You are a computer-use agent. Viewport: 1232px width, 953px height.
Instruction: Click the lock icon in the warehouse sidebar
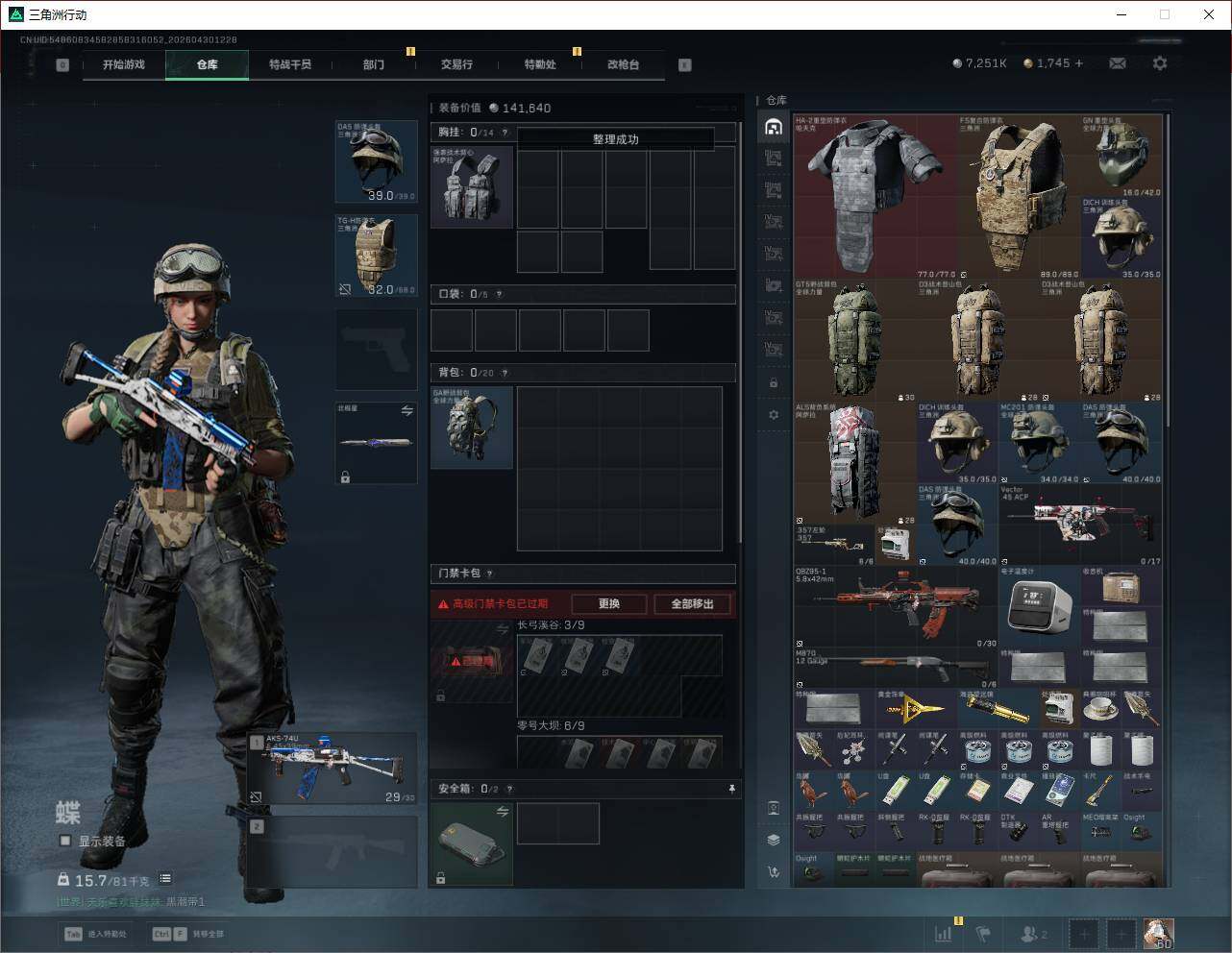pyautogui.click(x=774, y=383)
